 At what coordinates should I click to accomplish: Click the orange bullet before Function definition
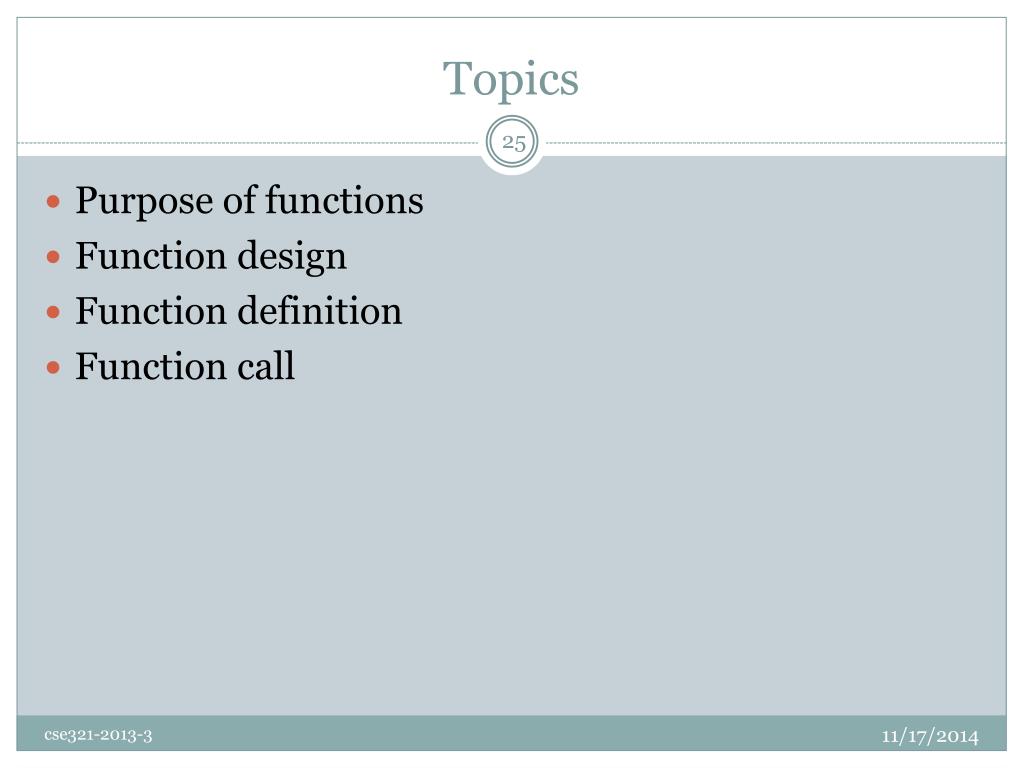[x=54, y=312]
